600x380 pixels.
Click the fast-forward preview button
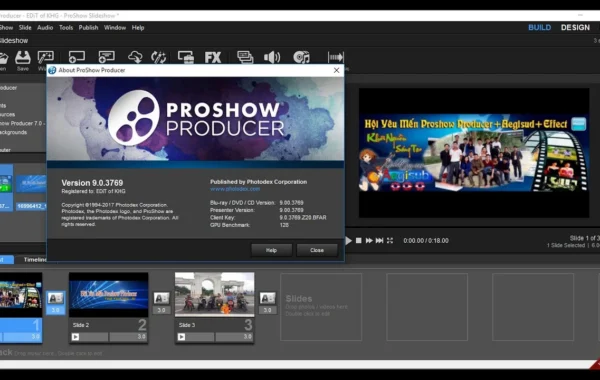(x=369, y=240)
